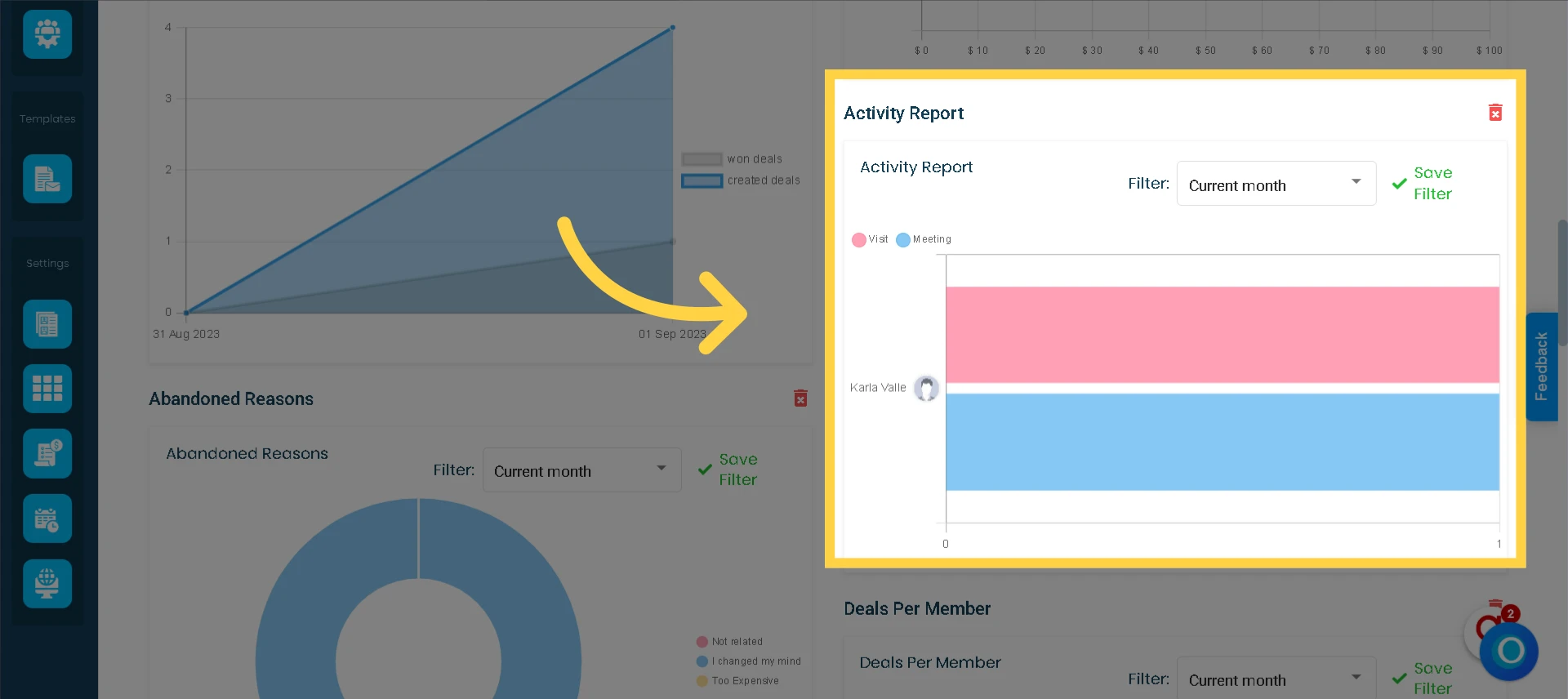The height and width of the screenshot is (699, 1568).
Task: Toggle the Meeting legend series
Action: 924,239
